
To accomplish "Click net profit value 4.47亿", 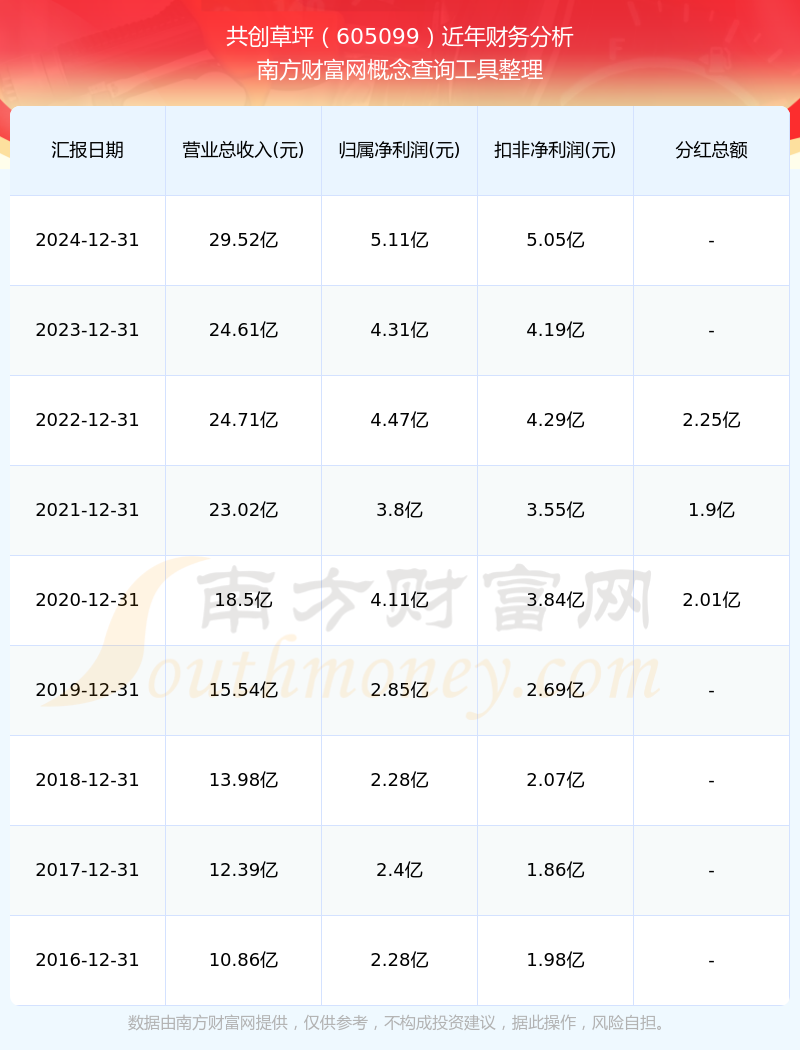I will pos(400,420).
